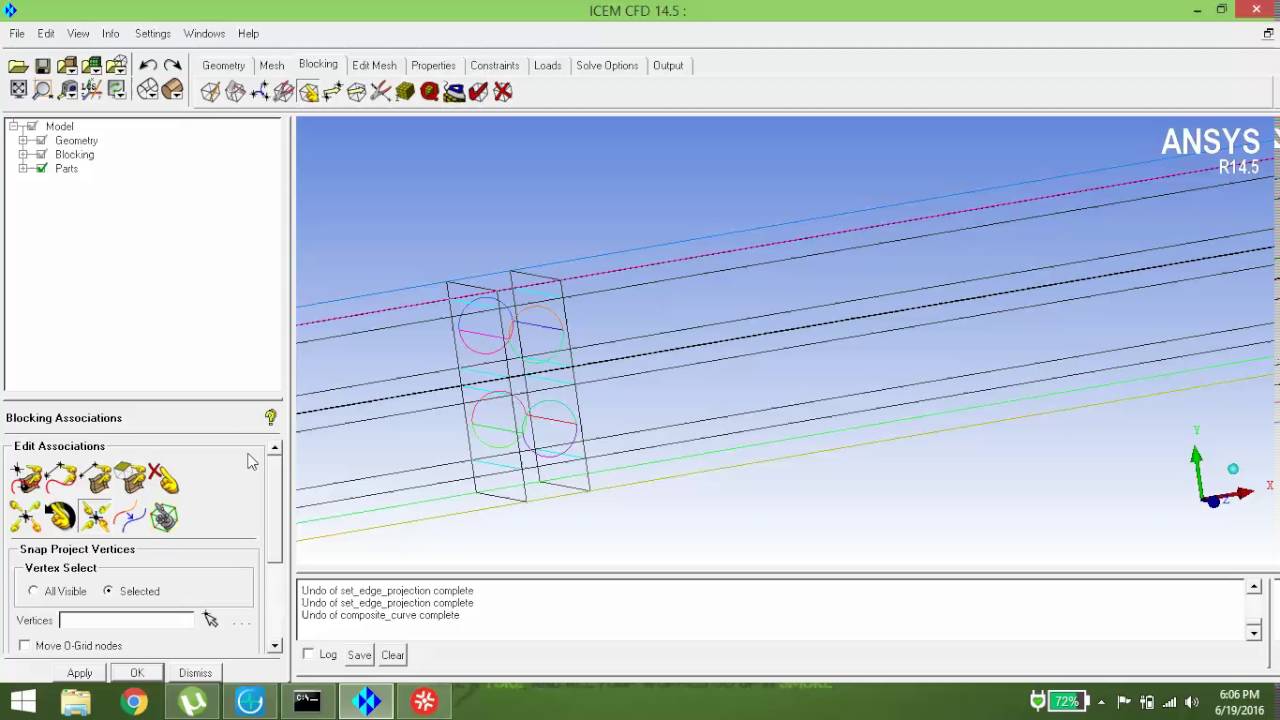Click the Merge Vertices icon
This screenshot has height=720, width=1280.
[x=259, y=92]
